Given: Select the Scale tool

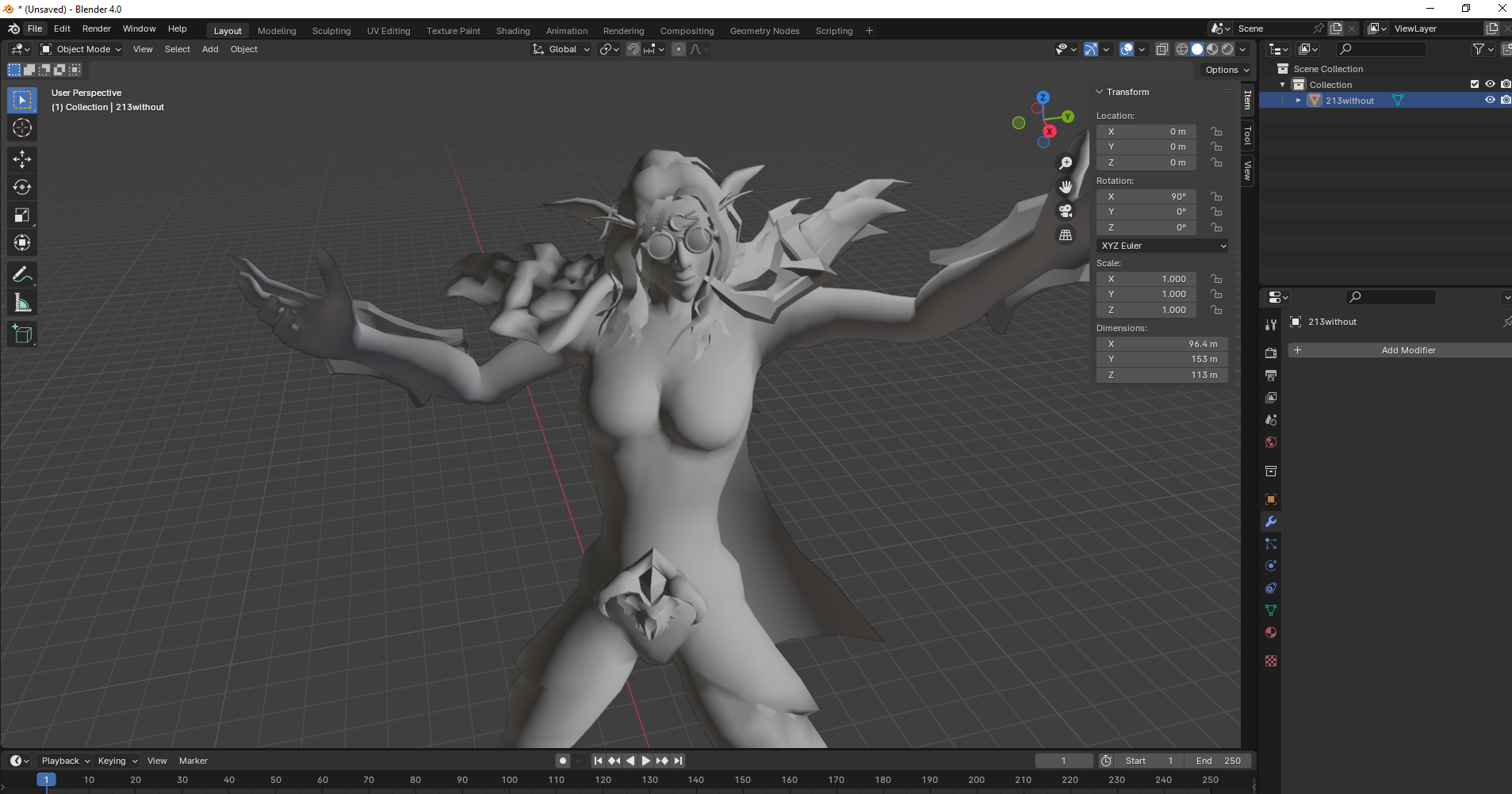Looking at the screenshot, I should point(22,215).
